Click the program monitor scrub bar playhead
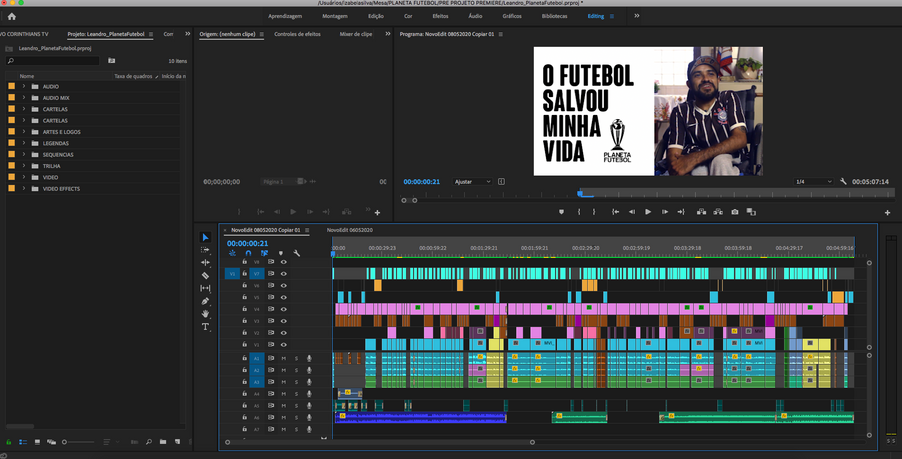902x459 pixels. click(x=579, y=193)
